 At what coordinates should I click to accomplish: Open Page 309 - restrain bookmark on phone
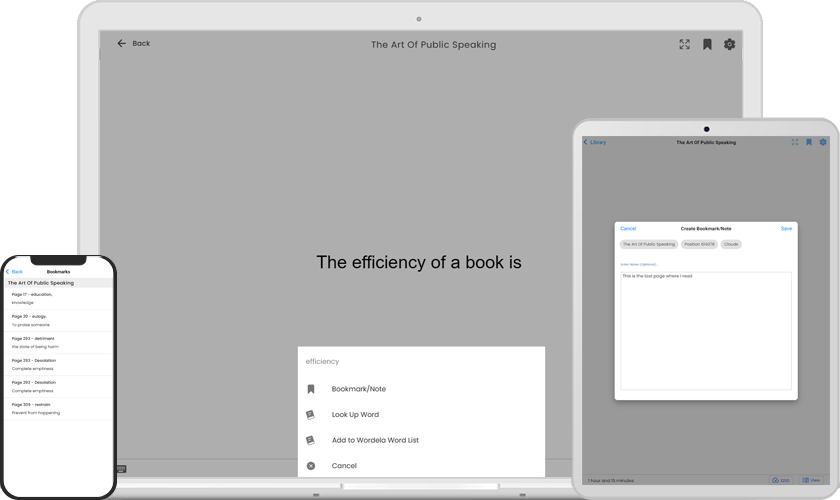pyautogui.click(x=59, y=408)
